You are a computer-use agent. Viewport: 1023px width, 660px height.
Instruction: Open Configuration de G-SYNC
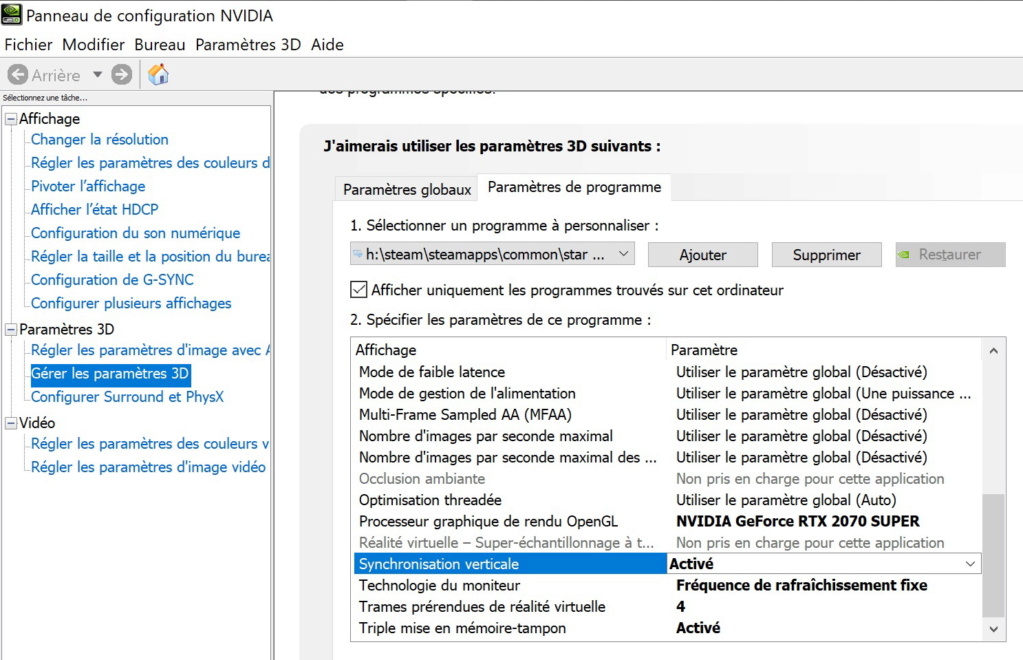(112, 280)
